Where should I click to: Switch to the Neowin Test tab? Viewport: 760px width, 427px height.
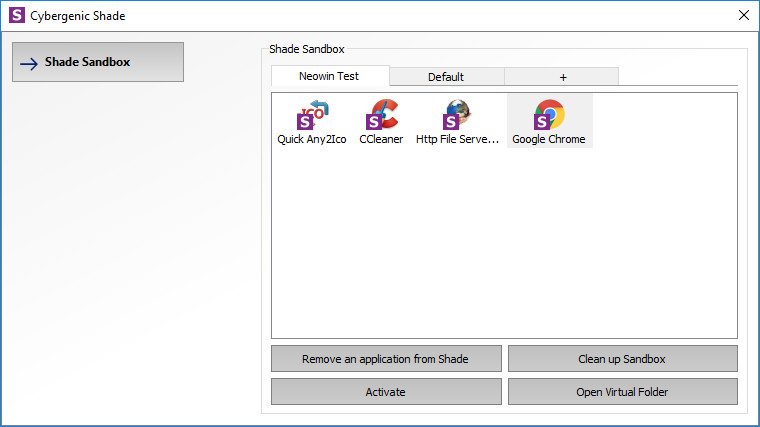[329, 76]
